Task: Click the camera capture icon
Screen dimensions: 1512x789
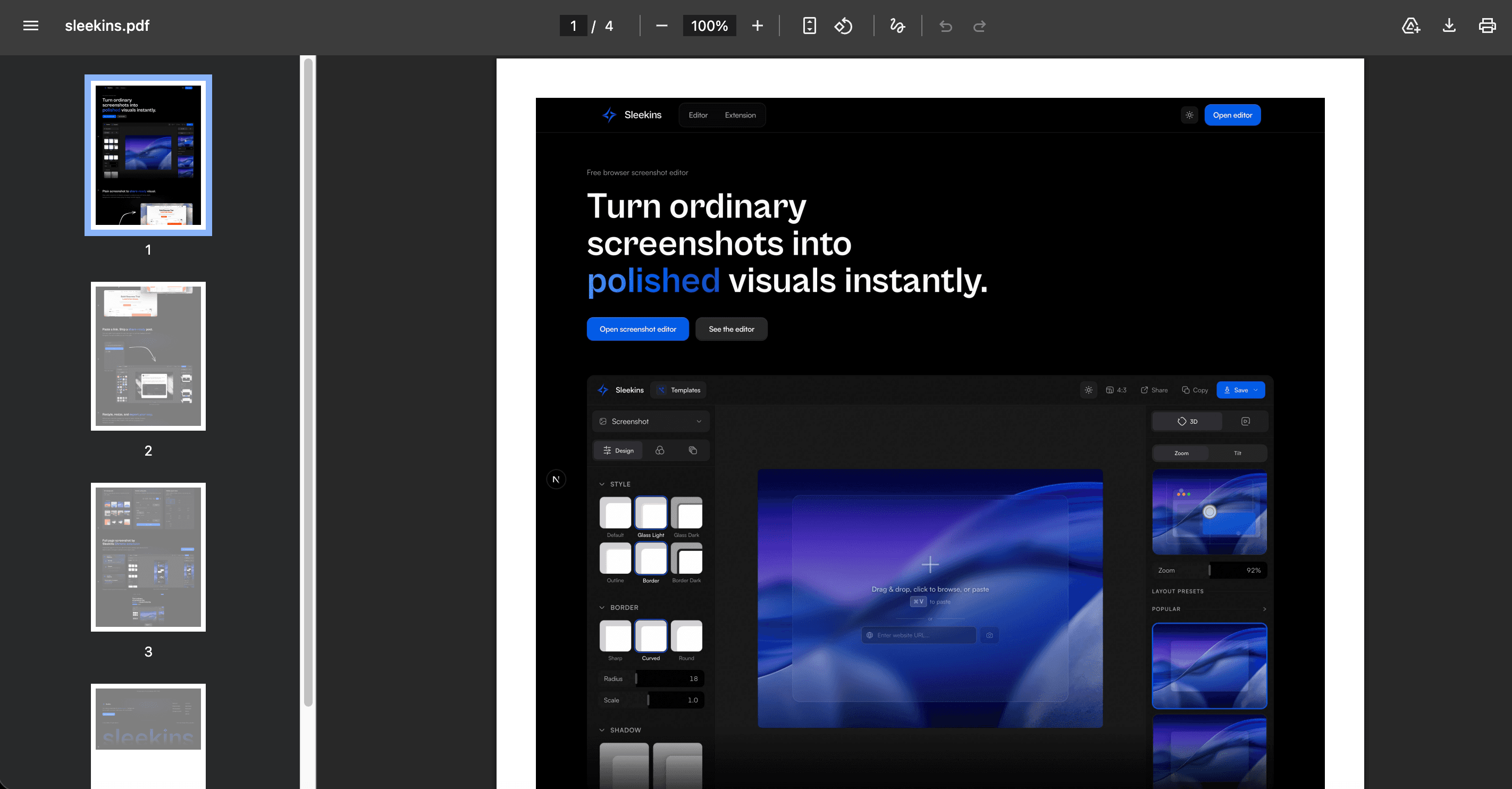Action: pyautogui.click(x=989, y=635)
